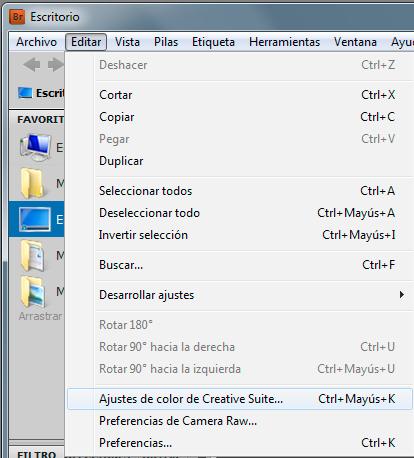Open the pictures folder favorite icon
Screen dimensions: 414x458
click(33, 292)
